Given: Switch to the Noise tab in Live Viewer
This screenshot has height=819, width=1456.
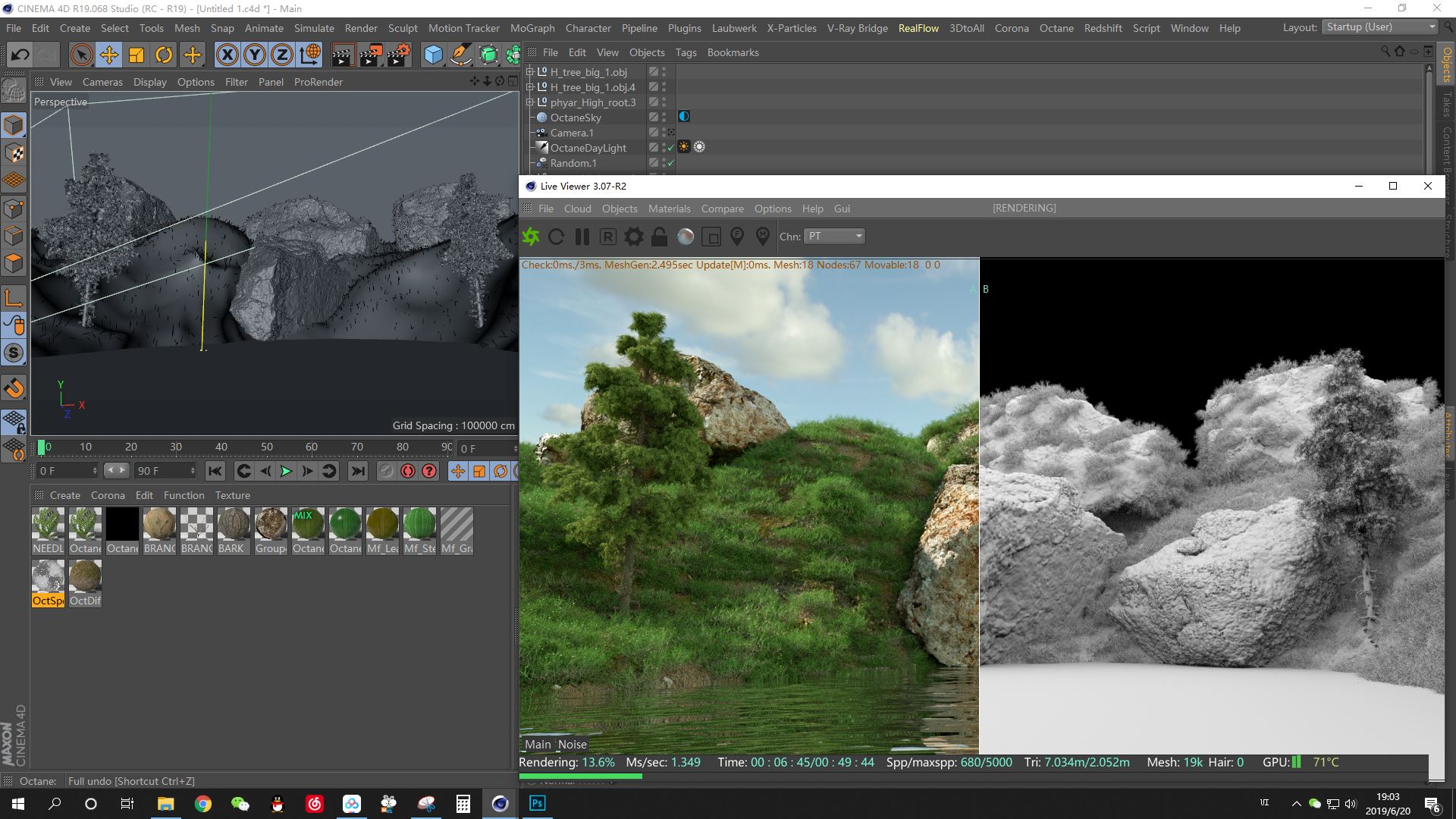Looking at the screenshot, I should tap(573, 745).
